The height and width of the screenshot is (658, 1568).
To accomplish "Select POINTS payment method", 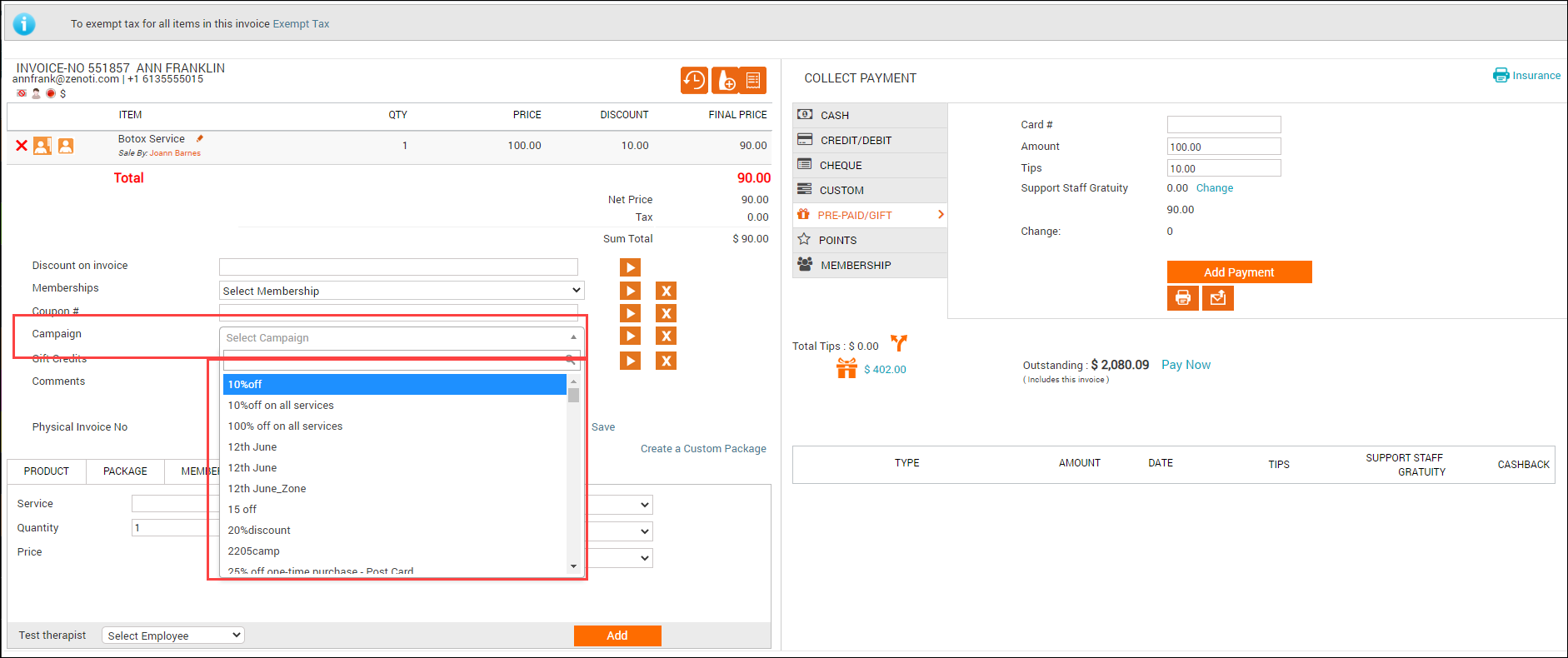I will [870, 240].
